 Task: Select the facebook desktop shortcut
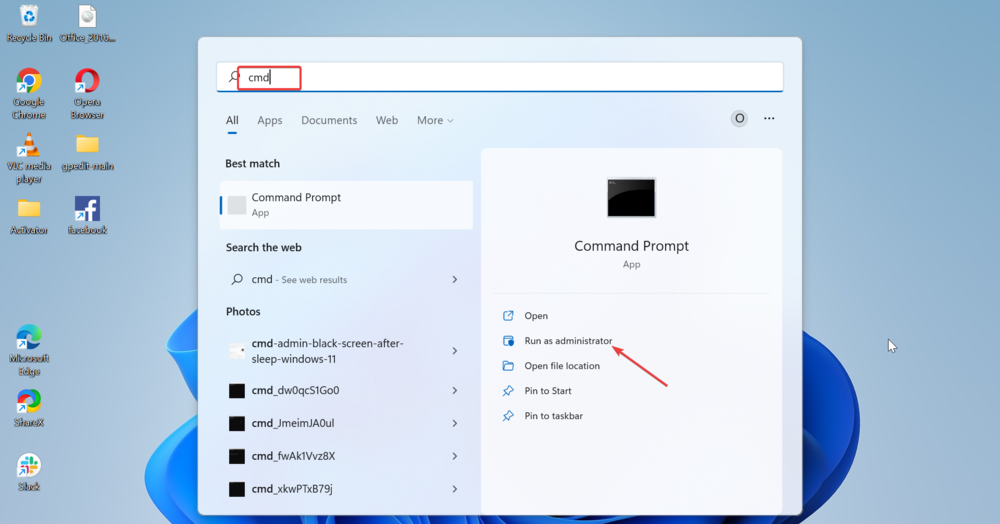tap(87, 215)
